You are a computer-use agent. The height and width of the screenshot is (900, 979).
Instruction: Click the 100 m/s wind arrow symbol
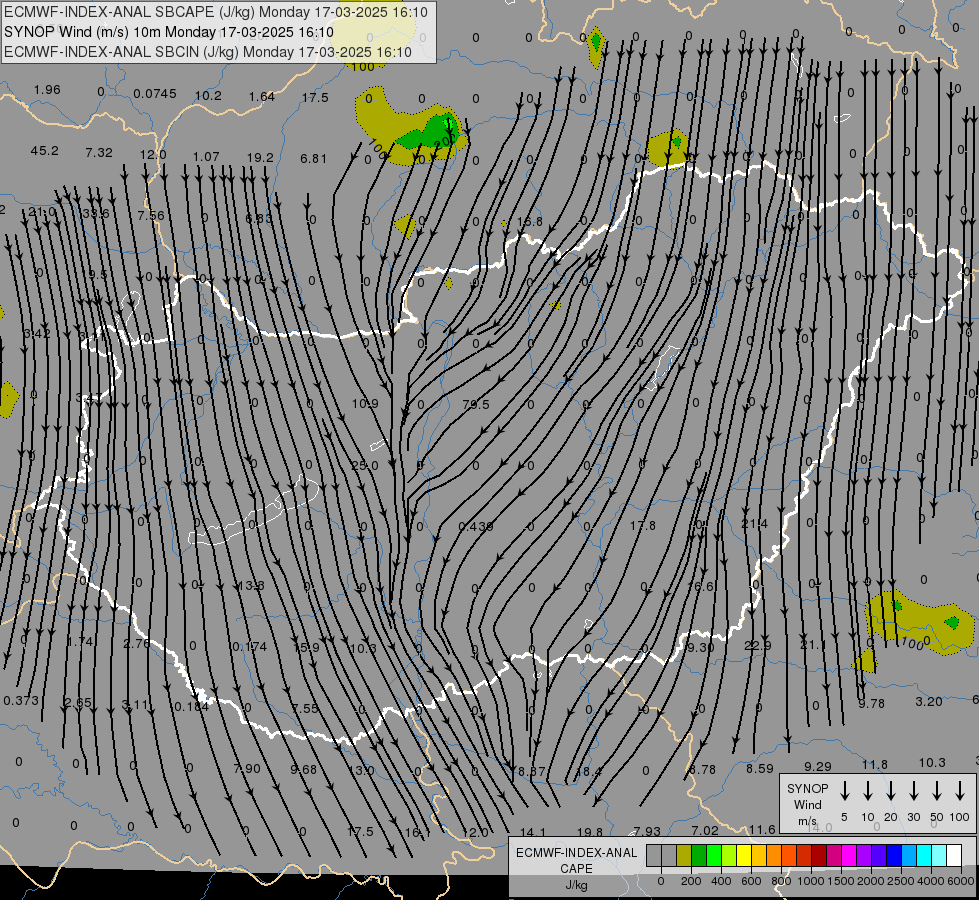point(960,791)
